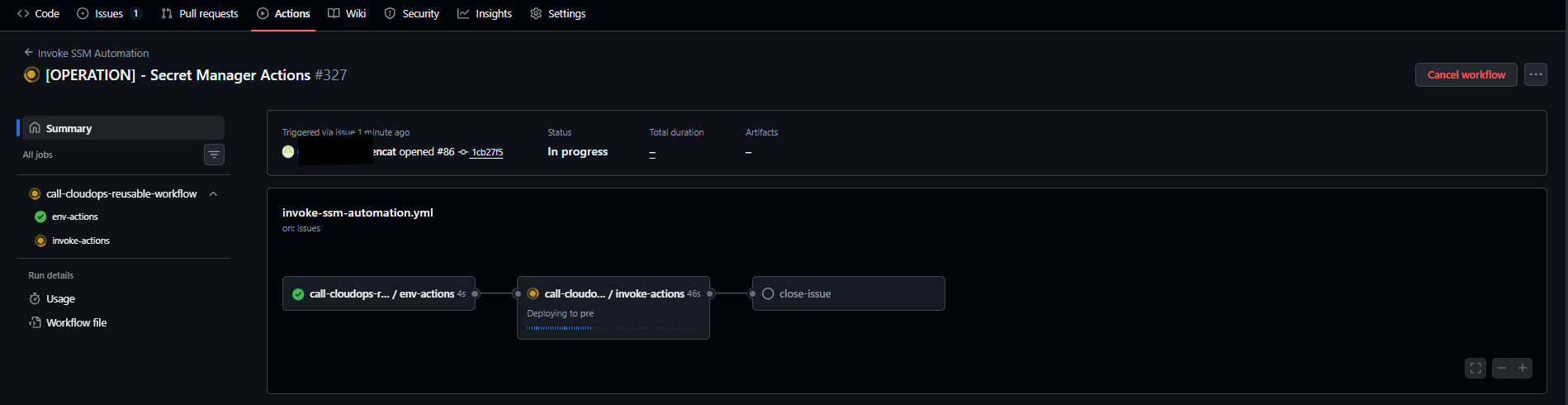Screen dimensions: 1568x405
Task: Click the back arrow to Invoke SSM Automation
Action: tap(29, 53)
